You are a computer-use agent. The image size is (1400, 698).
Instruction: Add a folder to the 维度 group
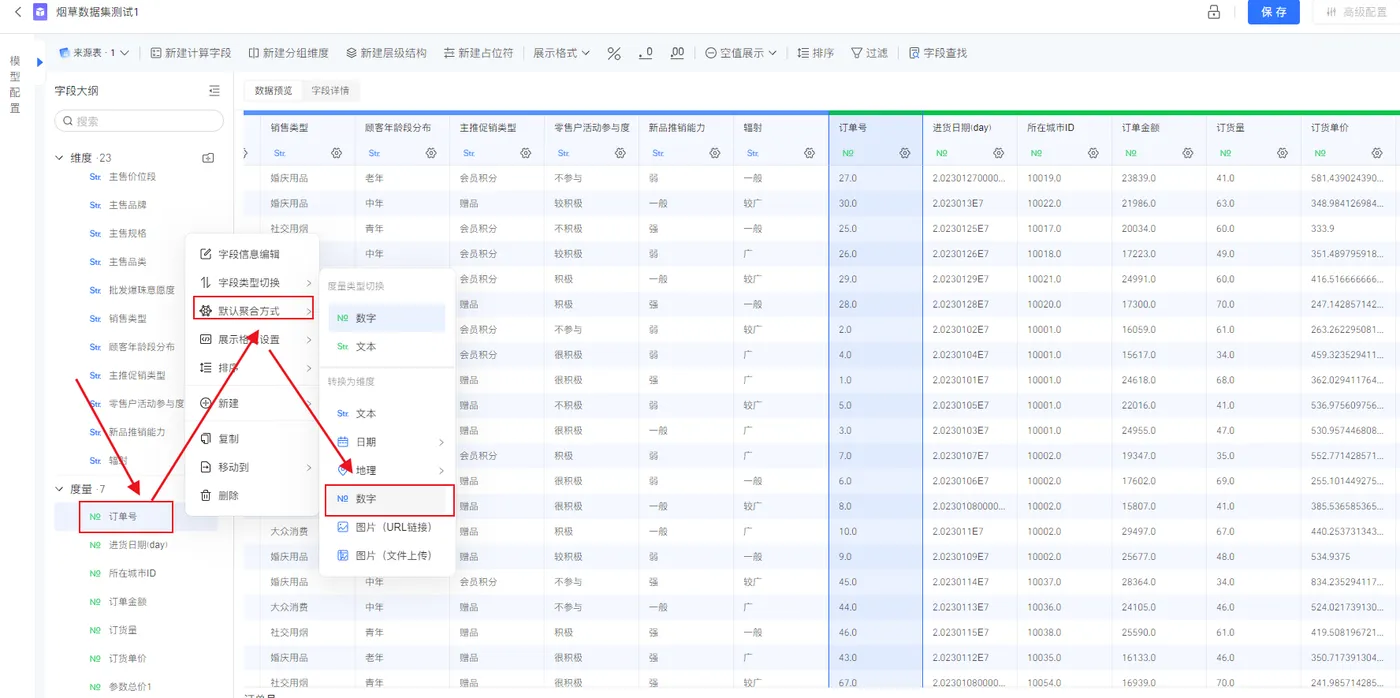click(x=208, y=158)
